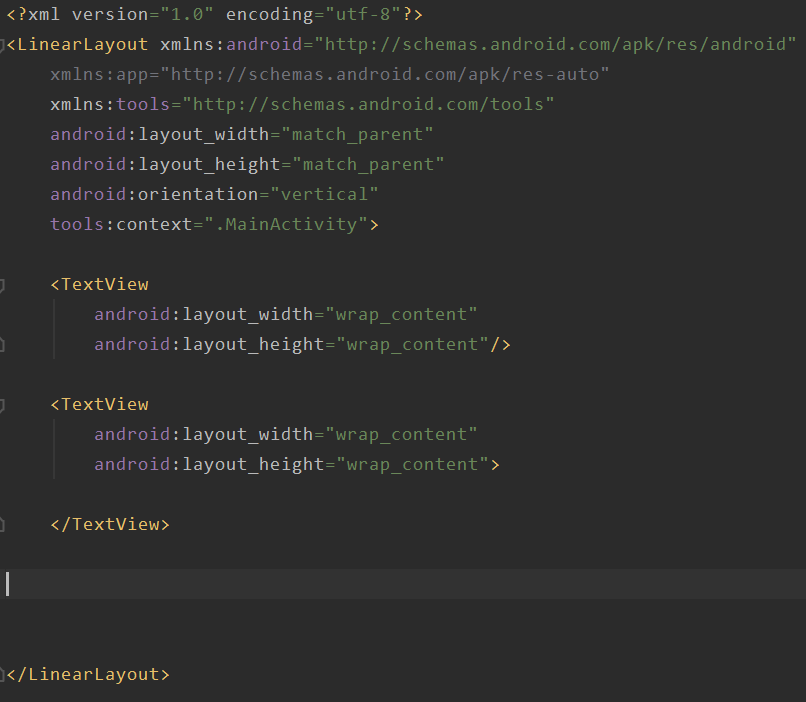Click the orientation "vertical" value

pos(324,194)
